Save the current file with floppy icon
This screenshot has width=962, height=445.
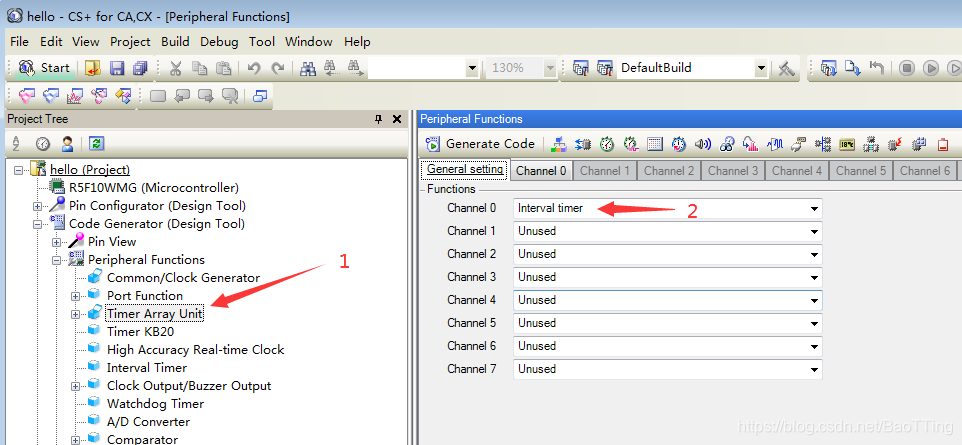[117, 68]
